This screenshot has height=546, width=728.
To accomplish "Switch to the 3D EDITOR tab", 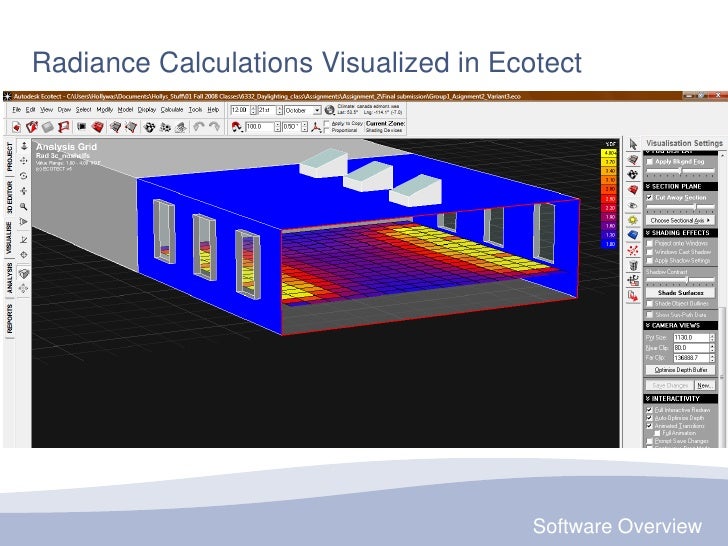I will [10, 197].
